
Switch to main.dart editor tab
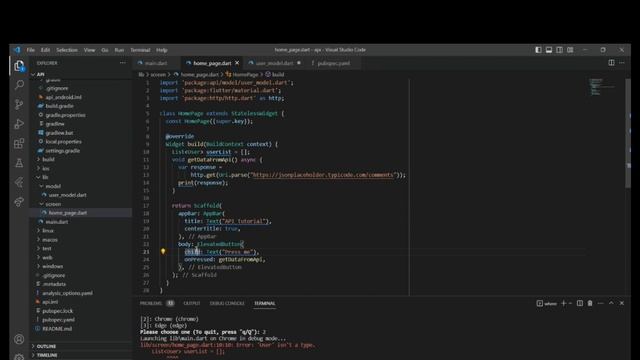pyautogui.click(x=156, y=63)
